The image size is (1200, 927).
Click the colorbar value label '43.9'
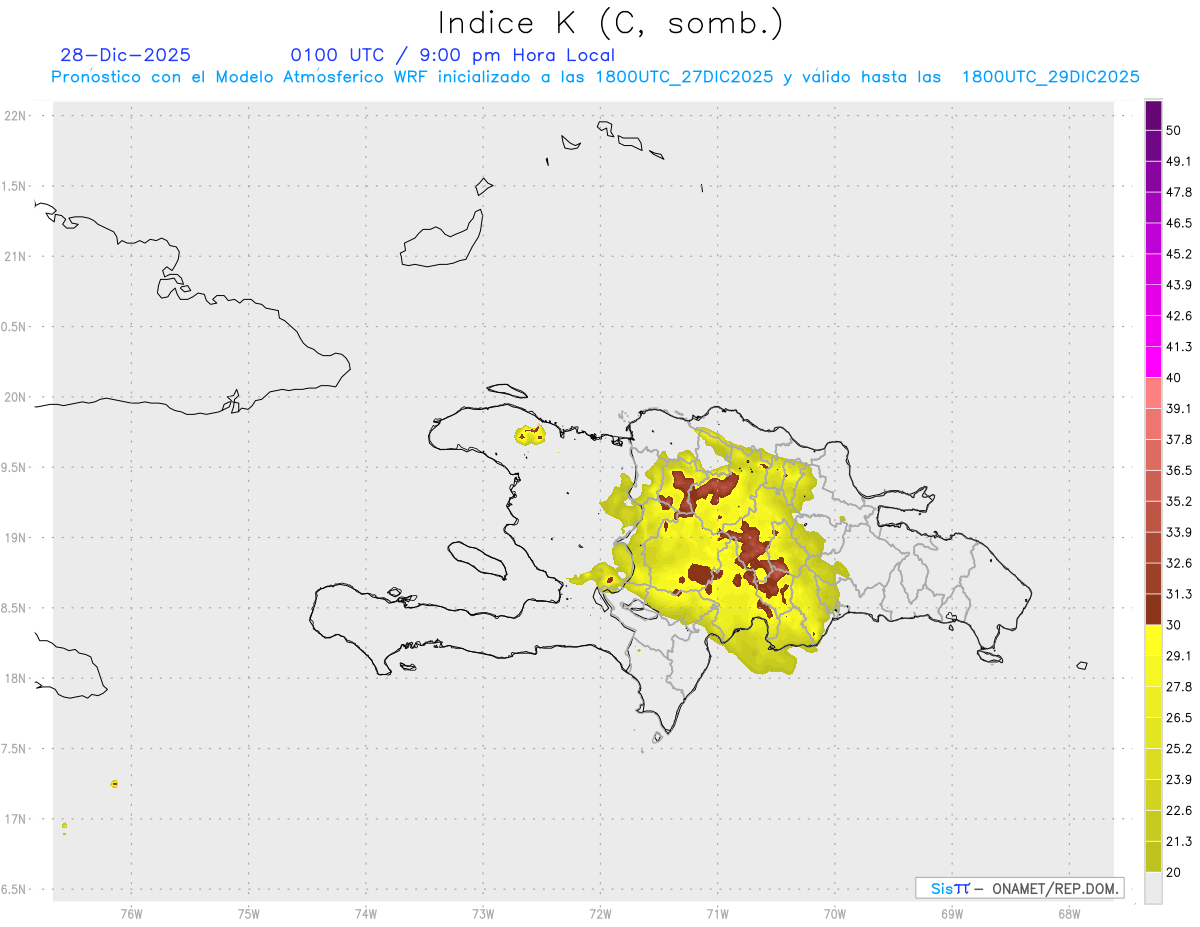coord(1179,285)
